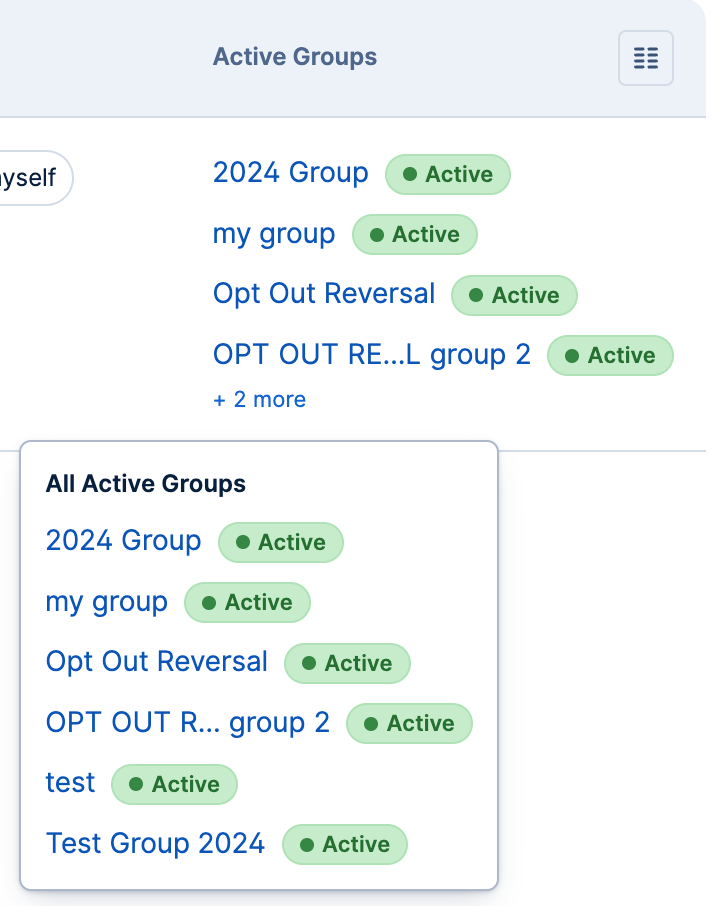Click the Active badge beside Test Group 2024

click(345, 844)
